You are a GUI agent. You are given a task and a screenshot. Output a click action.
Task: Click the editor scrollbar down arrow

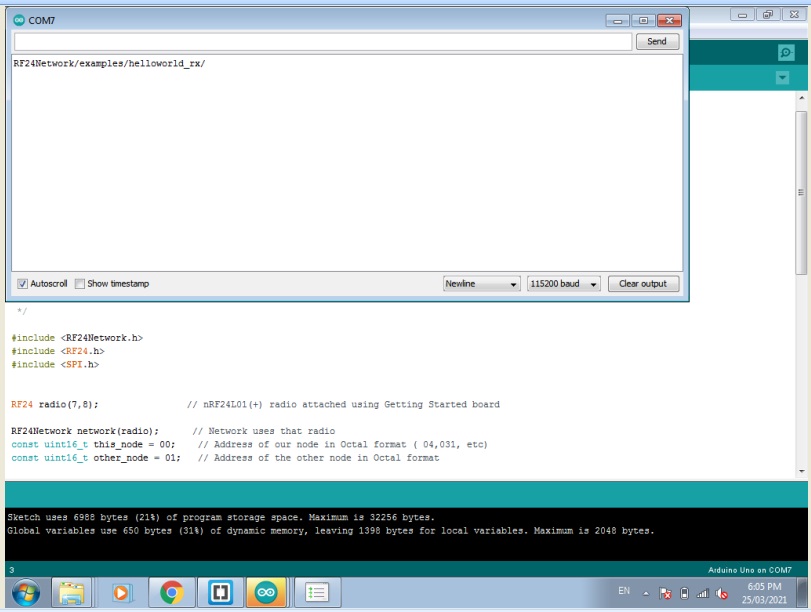801,471
